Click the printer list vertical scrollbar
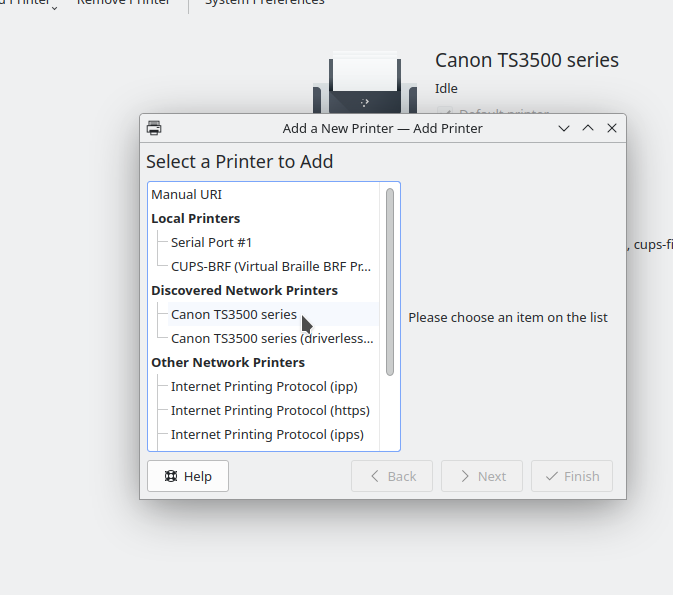 390,282
